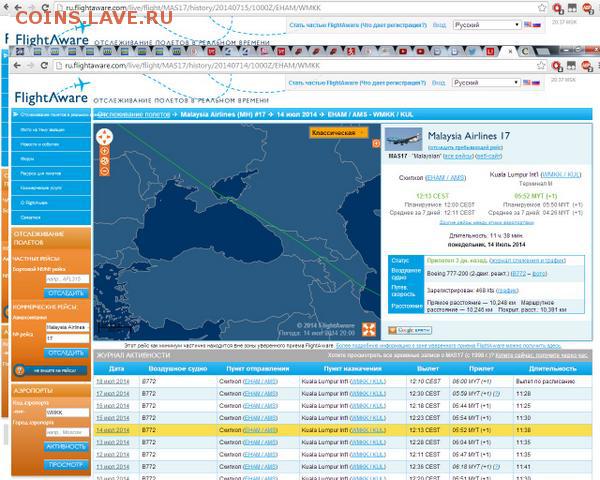Open the 17 июл 2014 flight log row
Screen dimensions: 600x480
[342, 393]
